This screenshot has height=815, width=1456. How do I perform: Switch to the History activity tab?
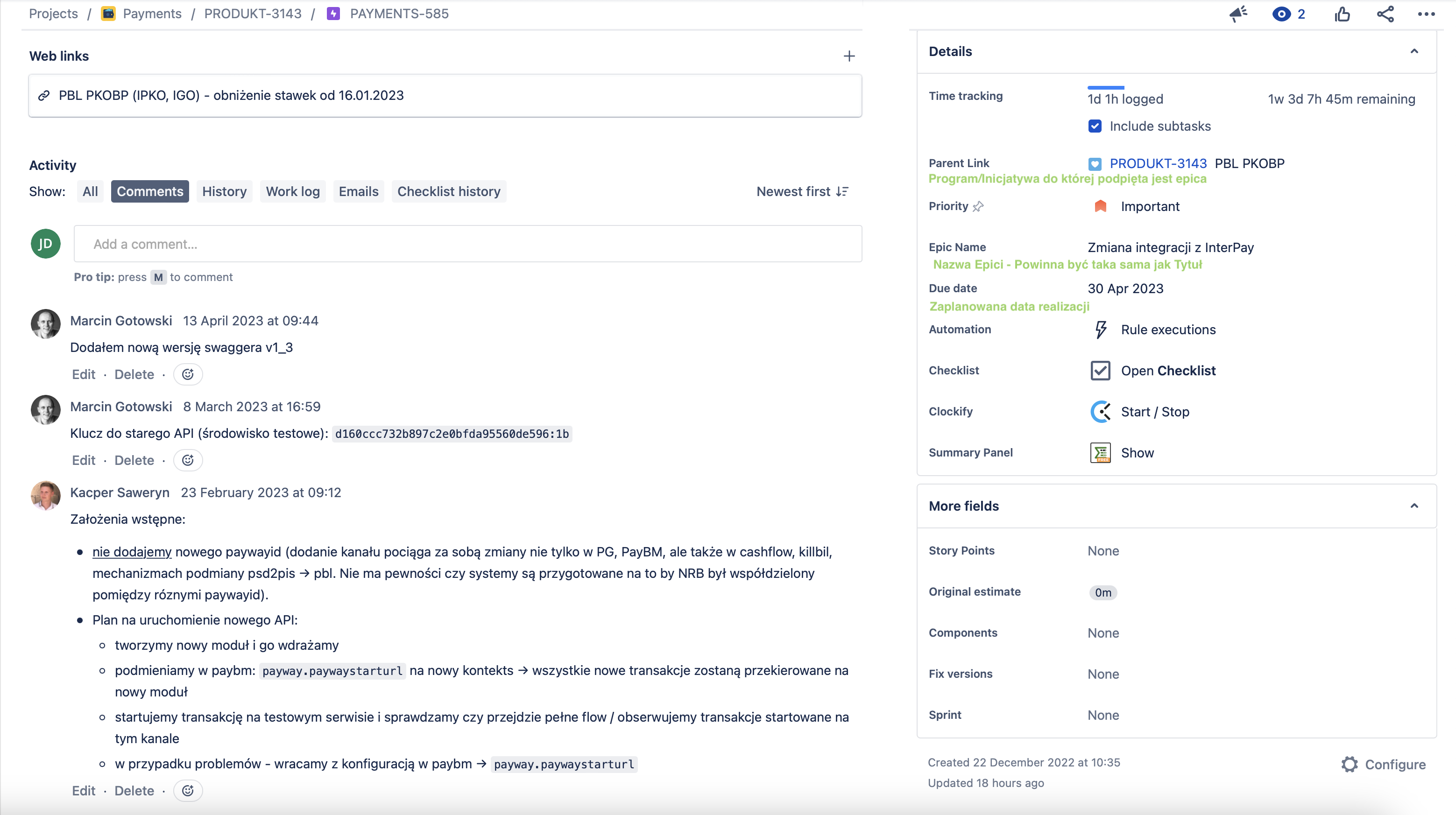[x=224, y=191]
